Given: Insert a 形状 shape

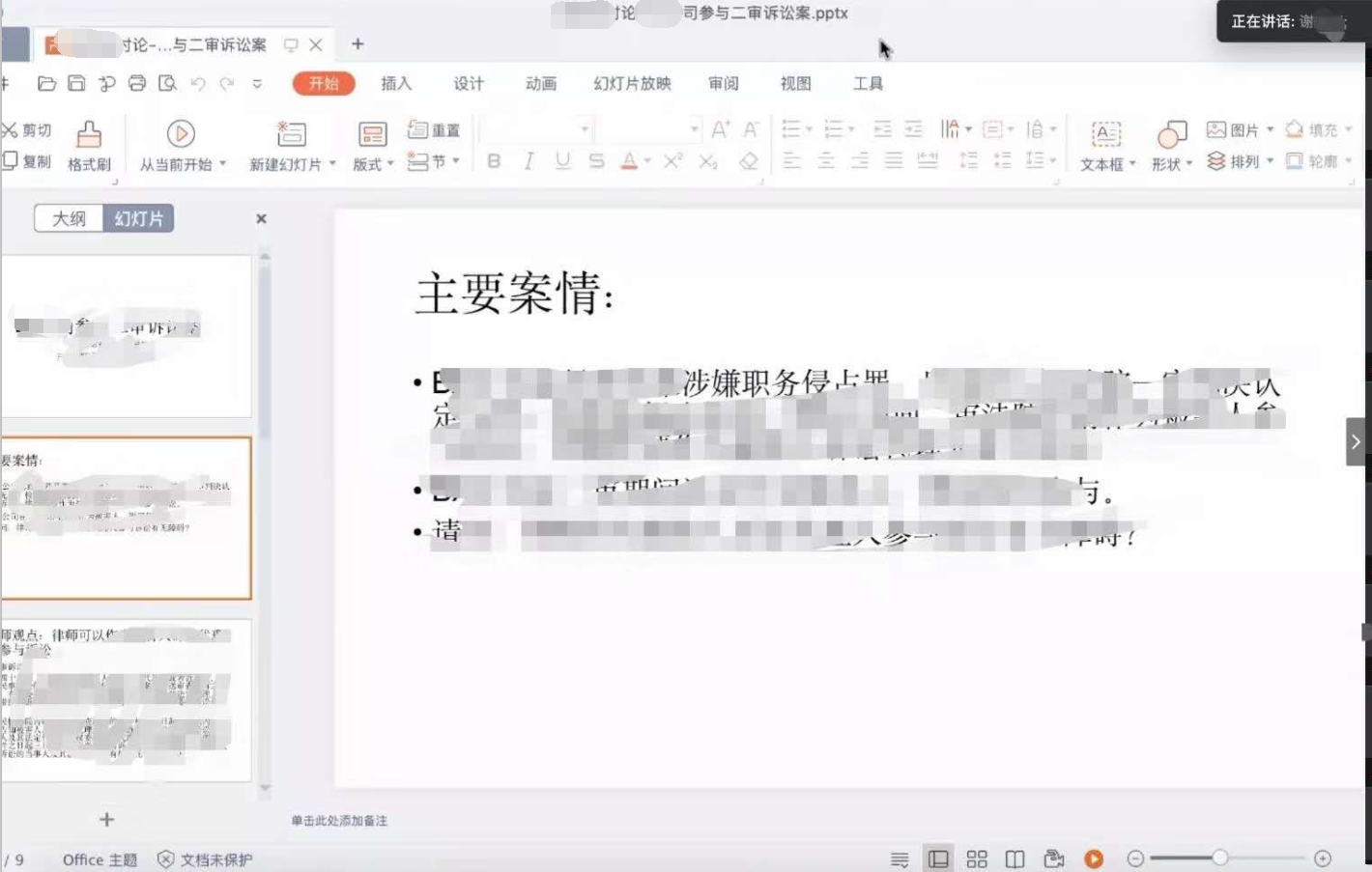Looking at the screenshot, I should tap(1172, 147).
